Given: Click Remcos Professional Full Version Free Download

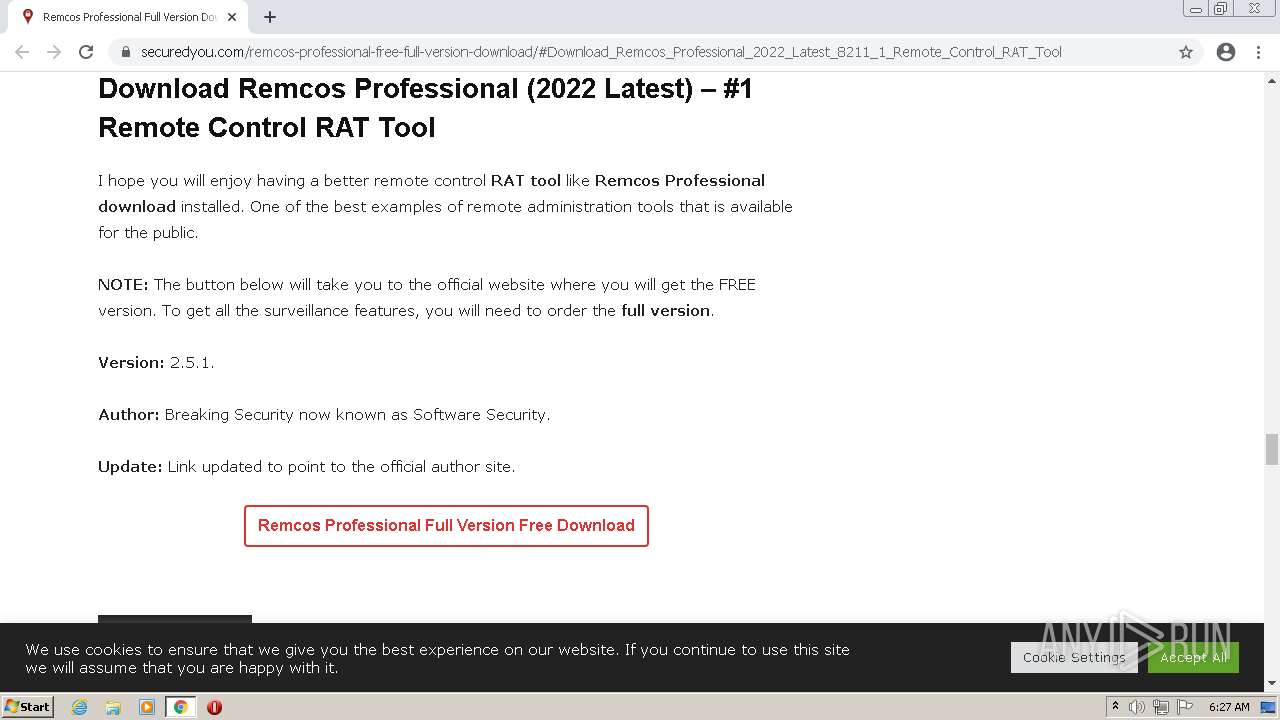Looking at the screenshot, I should pos(446,526).
